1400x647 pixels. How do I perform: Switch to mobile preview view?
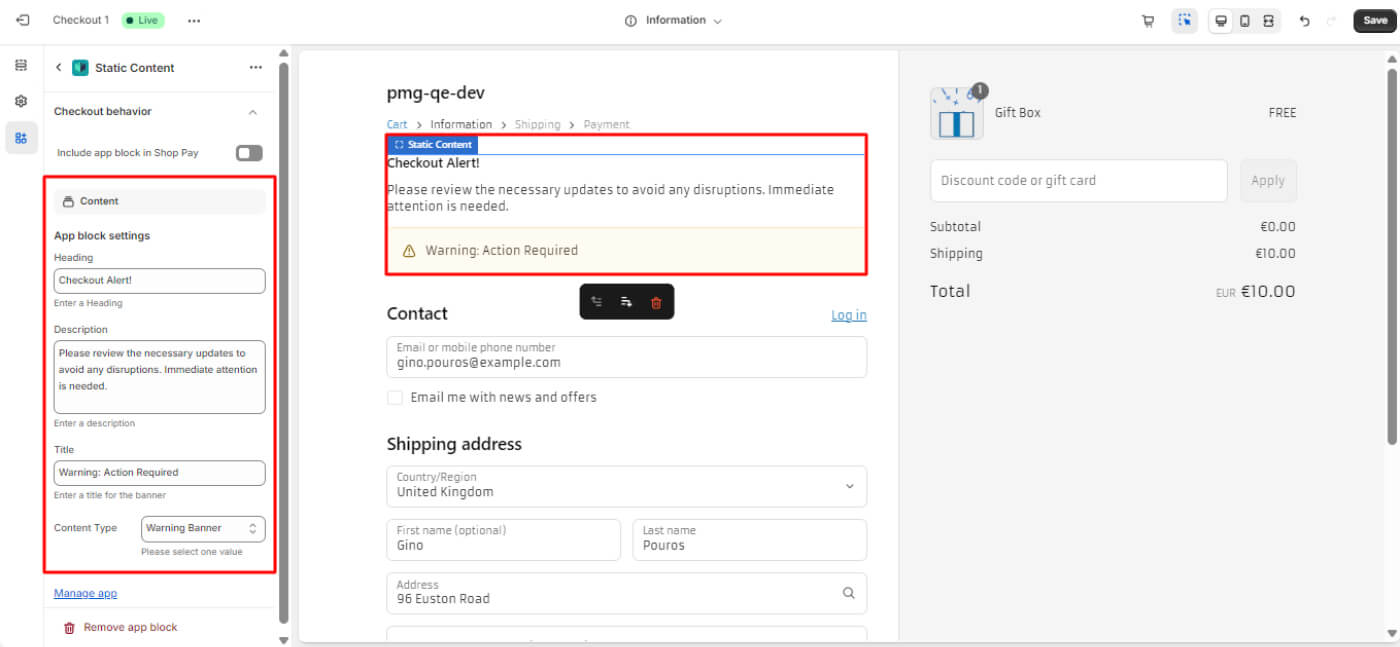(1244, 21)
